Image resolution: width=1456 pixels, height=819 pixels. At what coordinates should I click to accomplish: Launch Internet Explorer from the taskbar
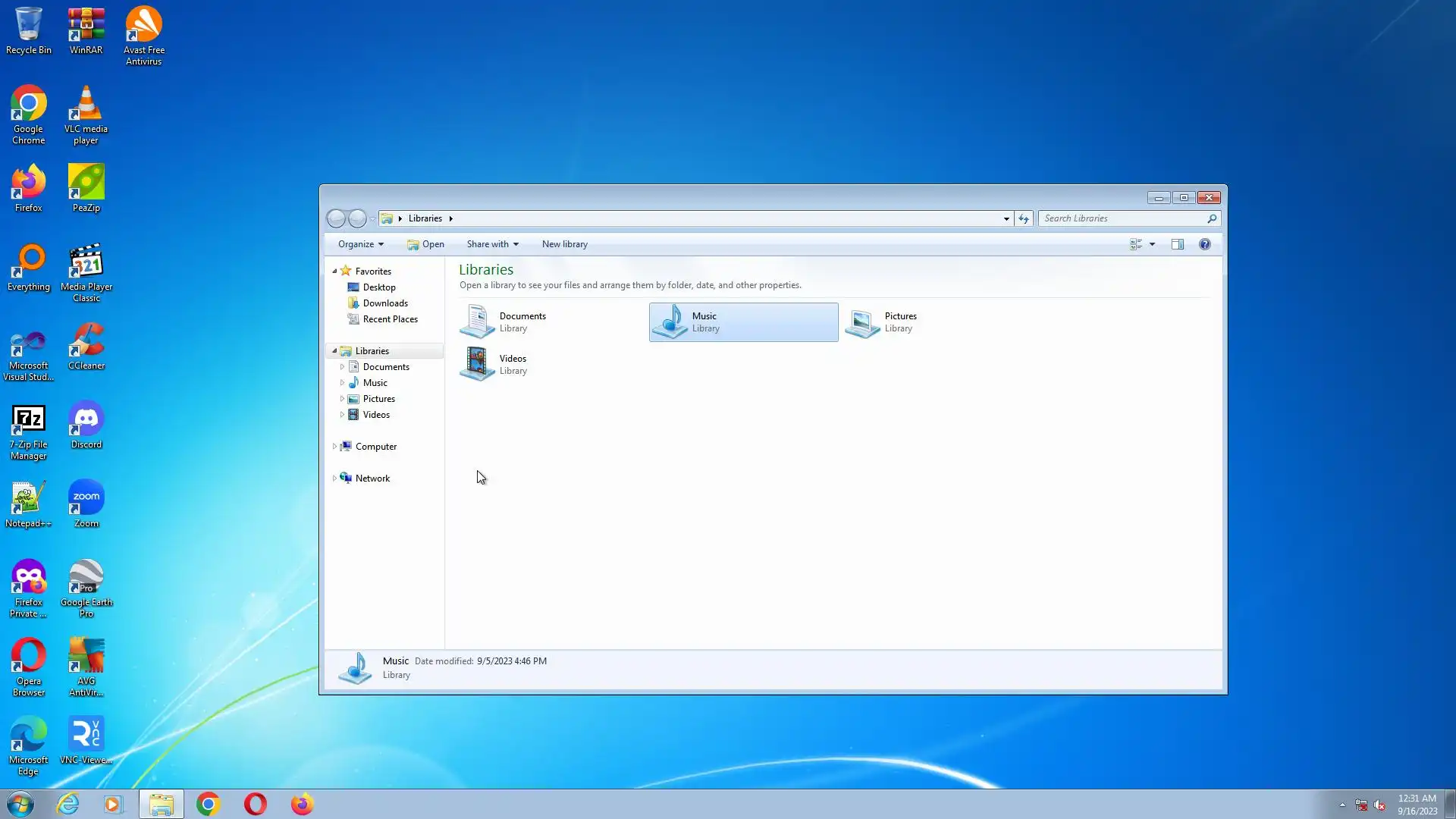pos(68,804)
